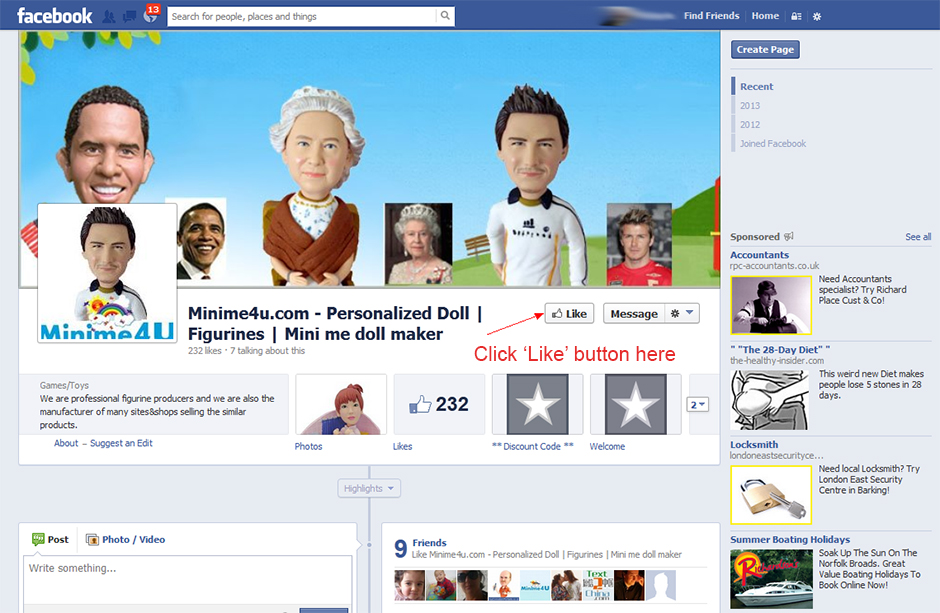
Task: Jump to Joined Facebook in timeline
Action: point(773,144)
